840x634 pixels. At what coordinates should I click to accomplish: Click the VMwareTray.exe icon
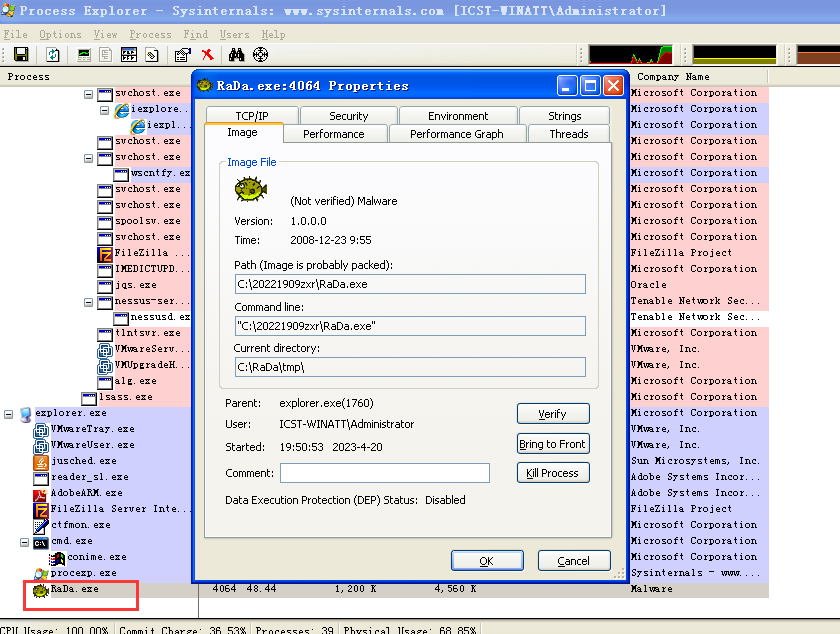41,430
